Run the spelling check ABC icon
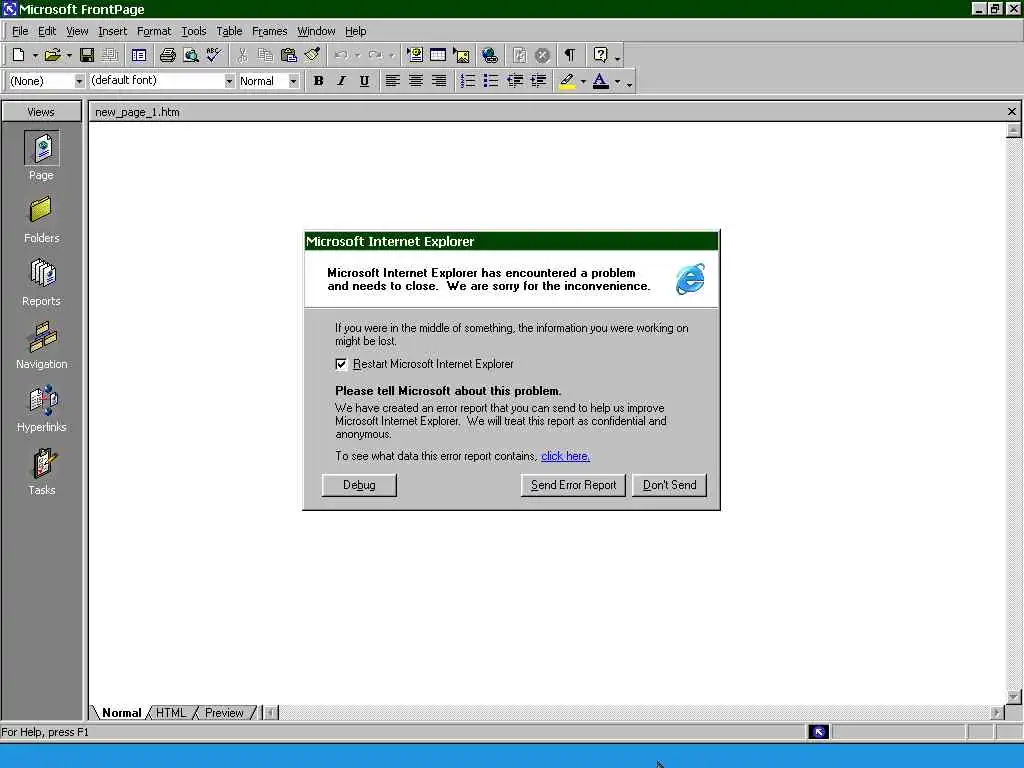1024x768 pixels. (214, 56)
